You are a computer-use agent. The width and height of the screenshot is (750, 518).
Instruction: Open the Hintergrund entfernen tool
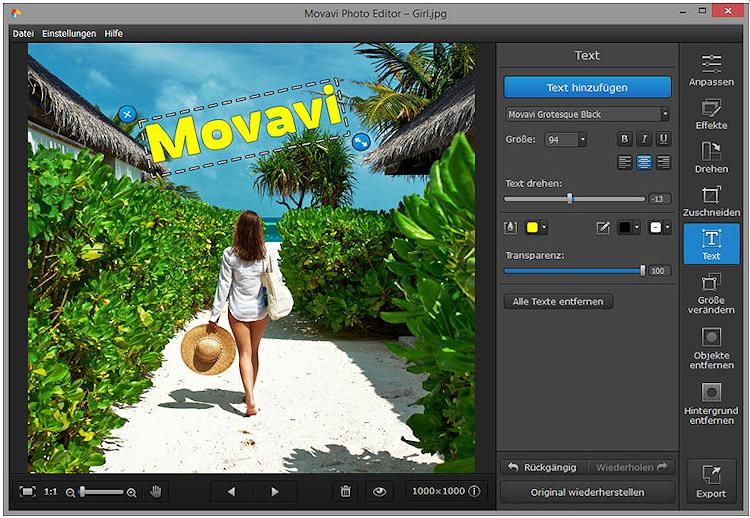coord(711,403)
